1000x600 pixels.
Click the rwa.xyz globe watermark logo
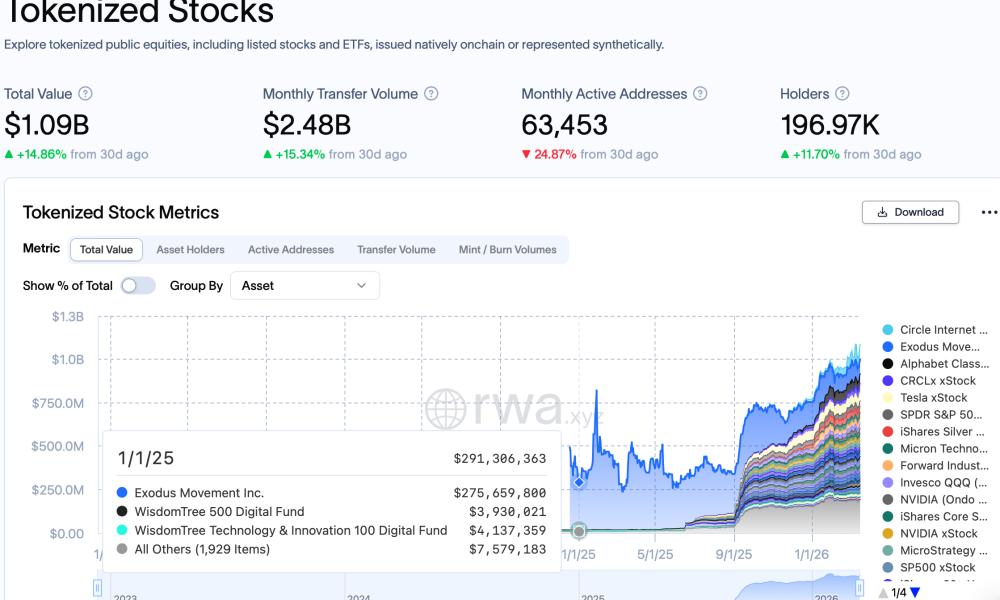click(x=445, y=409)
